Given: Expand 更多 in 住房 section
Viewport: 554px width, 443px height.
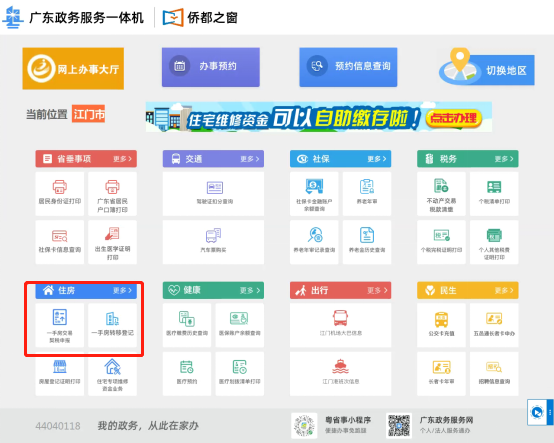Looking at the screenshot, I should [123, 290].
